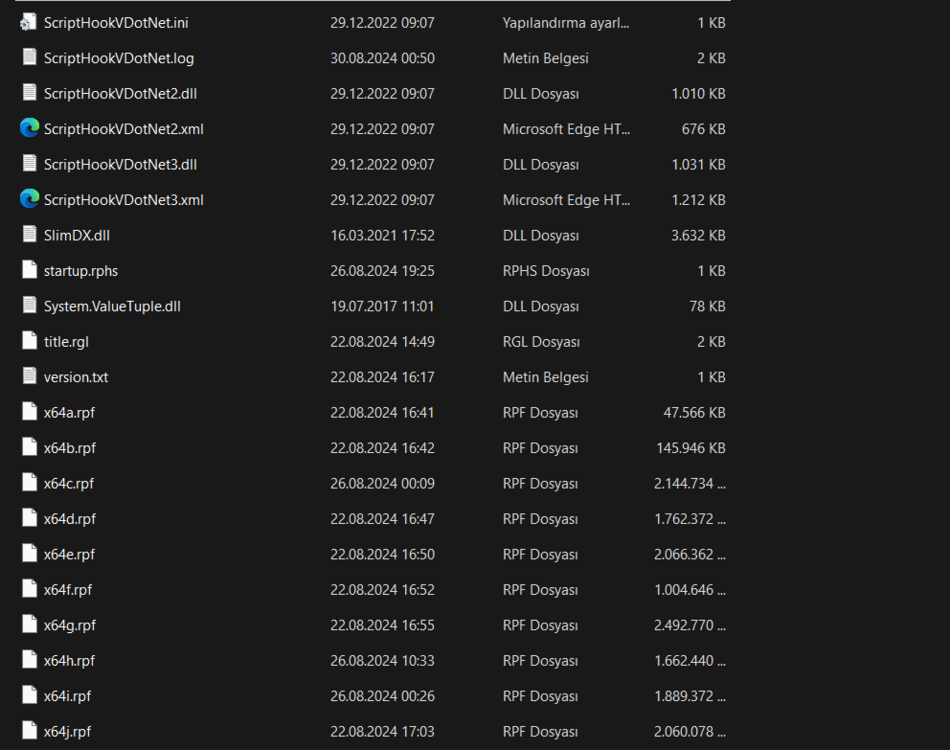
Task: Click the type 'RPHS Dosyası'
Action: [x=546, y=271]
